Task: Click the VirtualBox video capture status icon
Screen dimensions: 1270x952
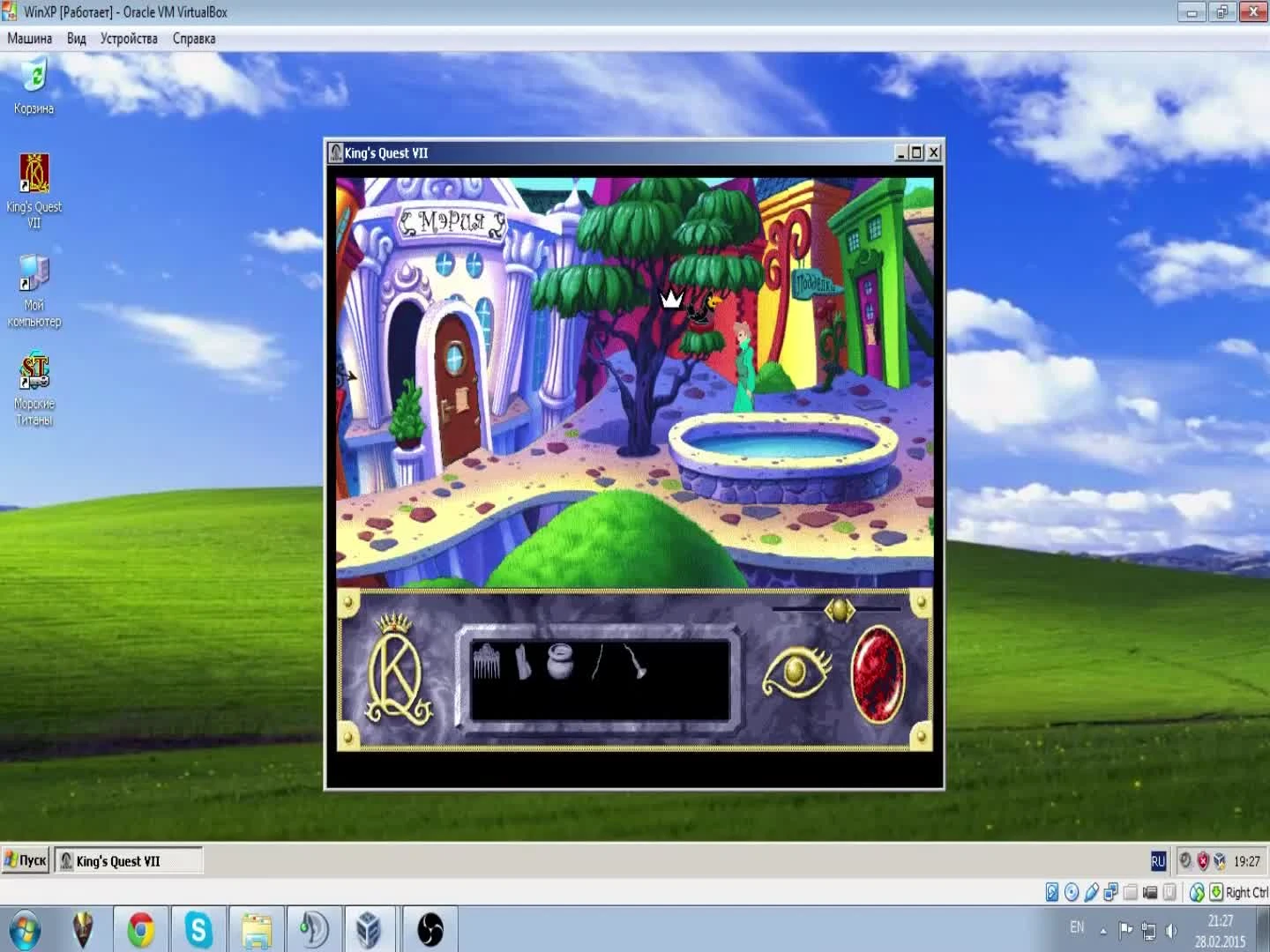Action: pyautogui.click(x=1150, y=892)
